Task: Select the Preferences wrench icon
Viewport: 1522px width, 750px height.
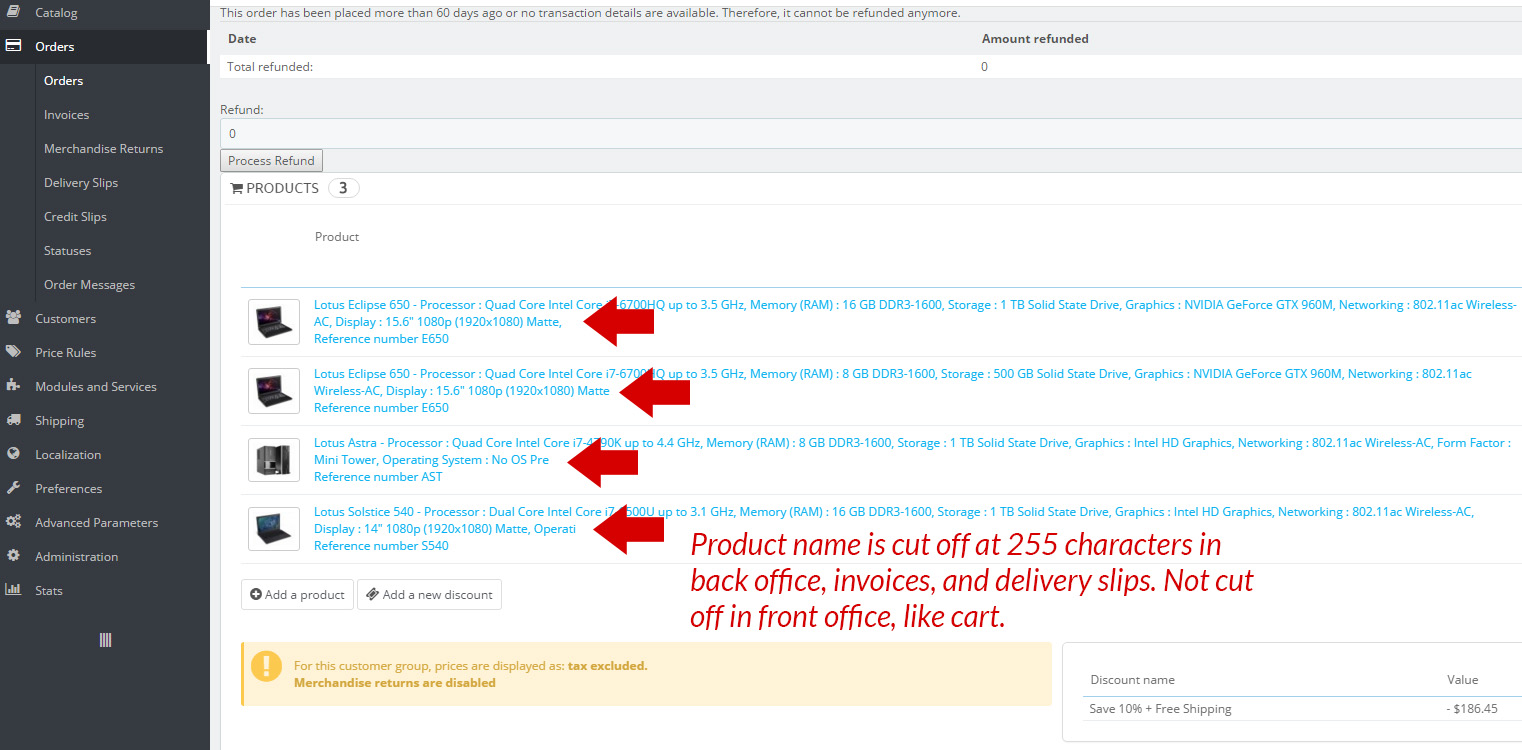Action: pos(14,488)
